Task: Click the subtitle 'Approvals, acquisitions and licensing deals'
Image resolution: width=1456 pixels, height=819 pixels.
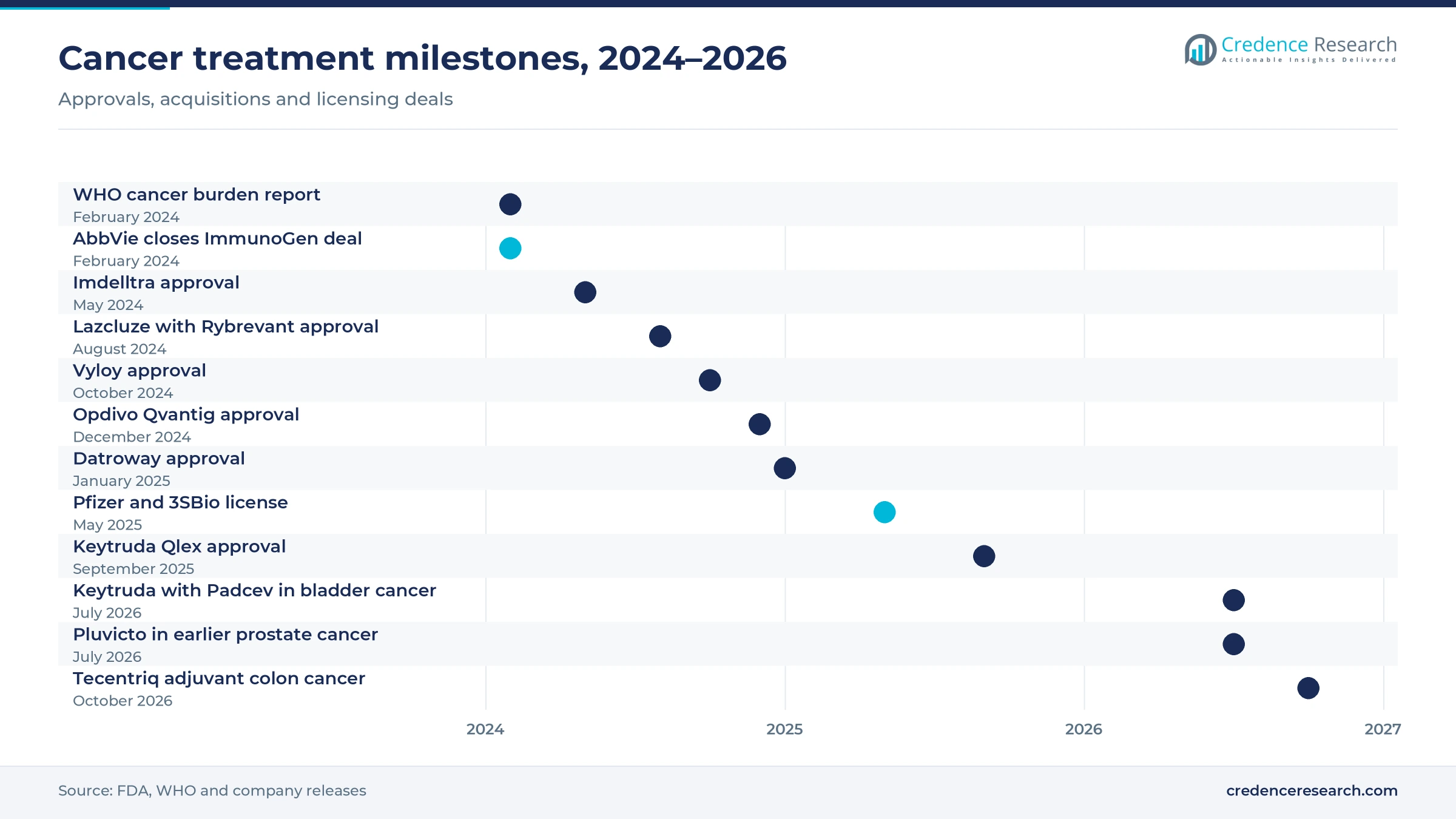Action: tap(255, 99)
